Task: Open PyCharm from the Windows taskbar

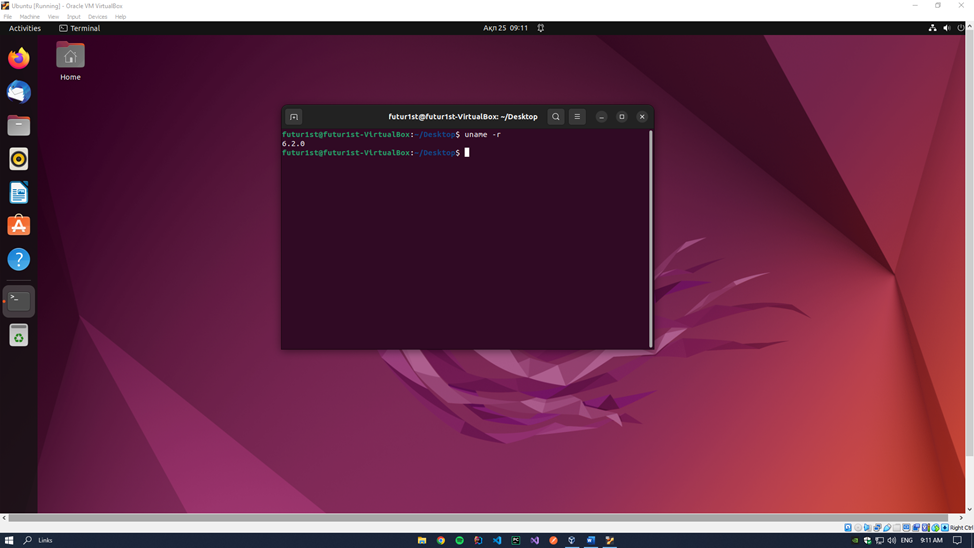Action: 516,541
